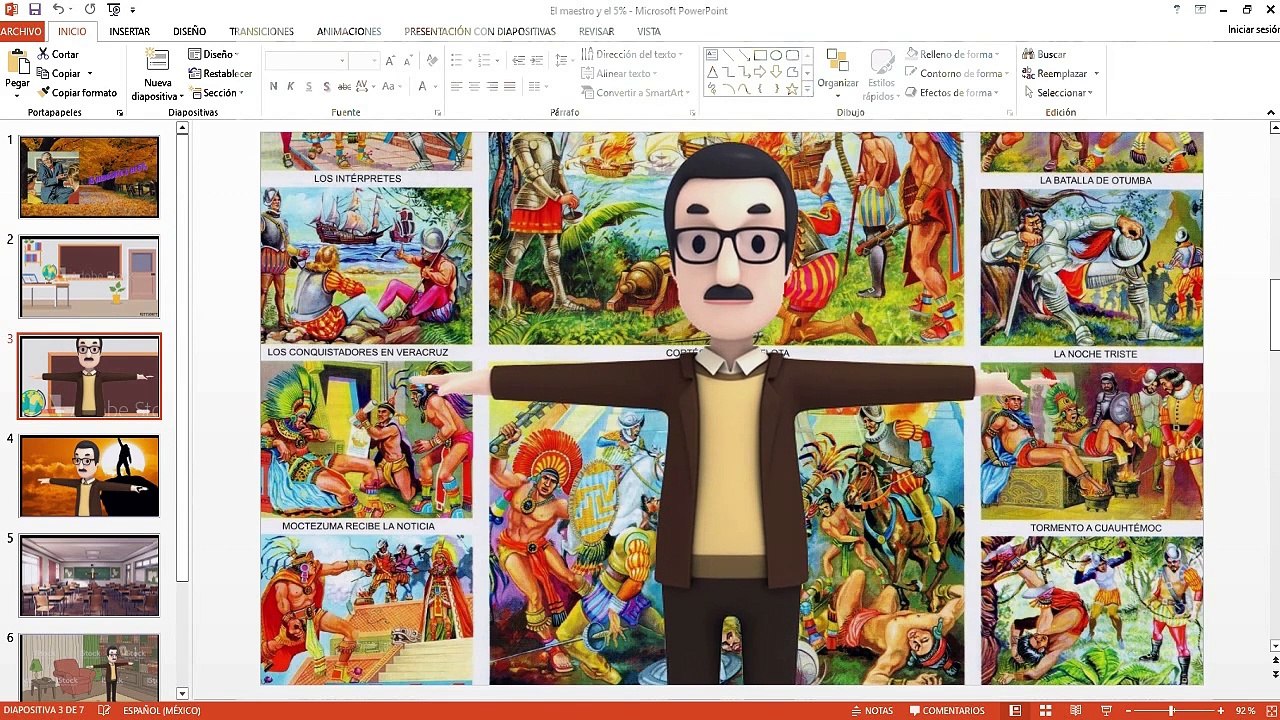This screenshot has height=720, width=1280.
Task: Open the ARCHIVO tab
Action: 21,31
